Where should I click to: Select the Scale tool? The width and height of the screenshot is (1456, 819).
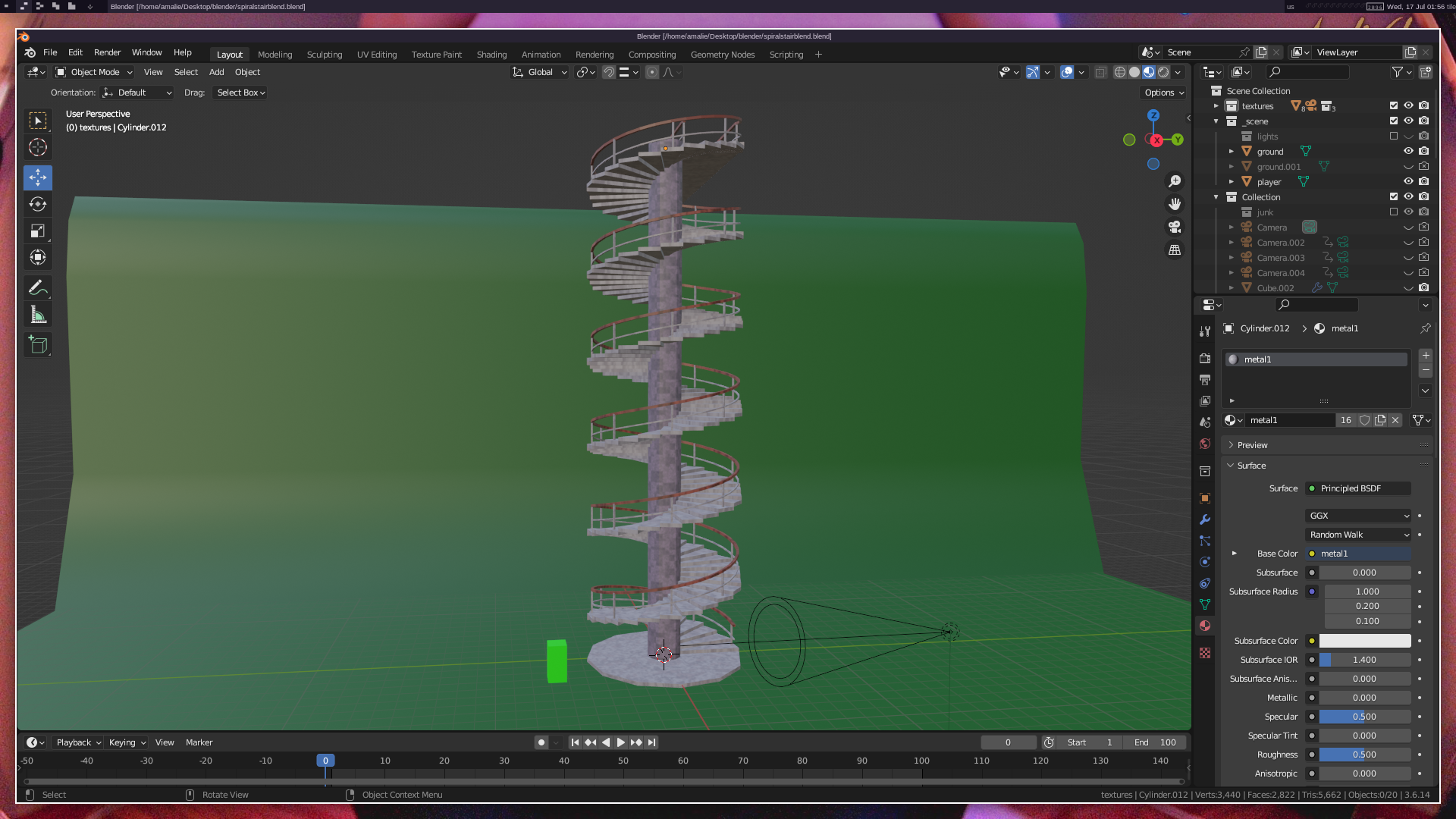pos(38,231)
